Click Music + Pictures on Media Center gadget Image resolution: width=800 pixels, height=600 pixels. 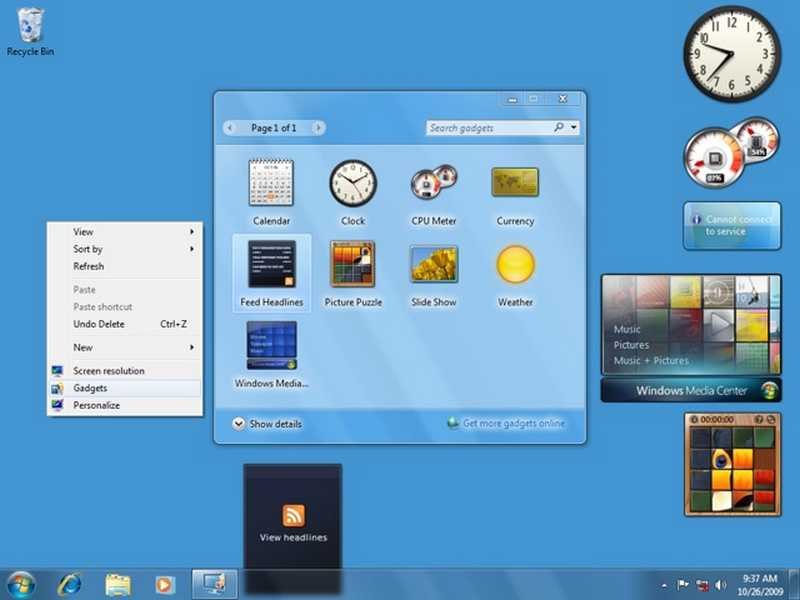tap(651, 361)
